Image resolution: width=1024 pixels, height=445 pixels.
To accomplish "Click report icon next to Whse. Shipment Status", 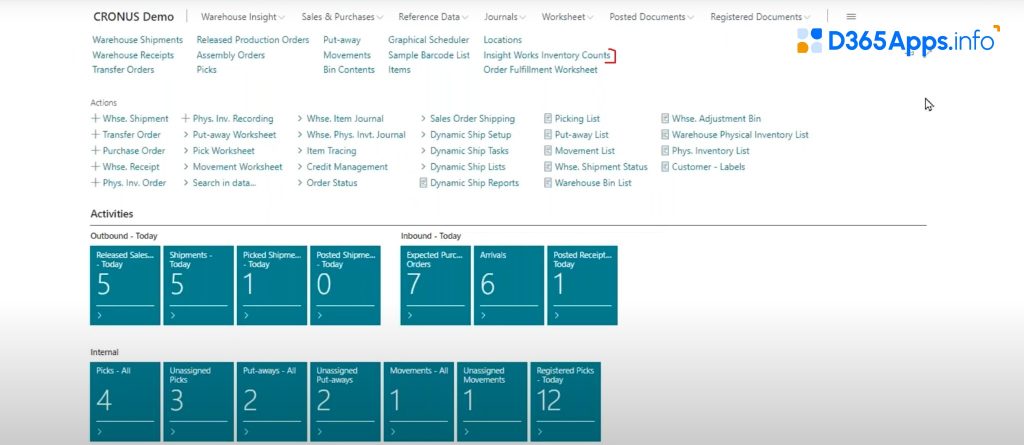I will click(548, 167).
